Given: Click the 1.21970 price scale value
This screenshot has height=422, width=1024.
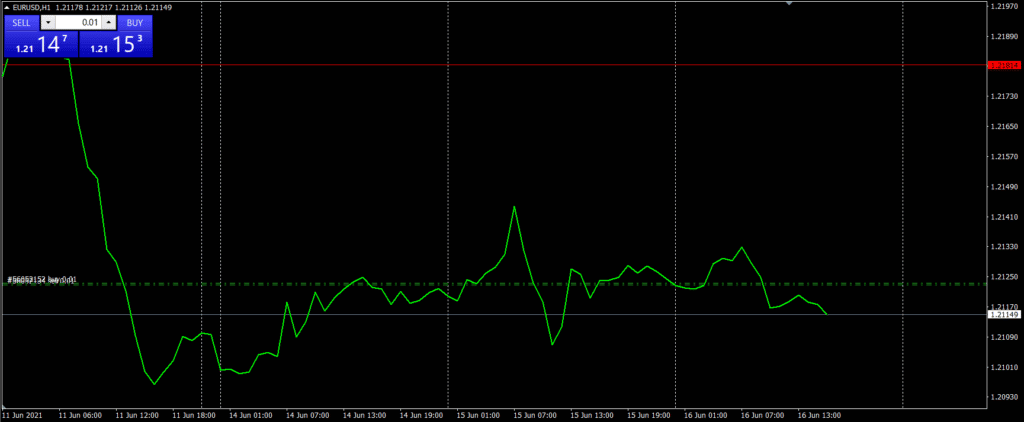Looking at the screenshot, I should click(1004, 6).
